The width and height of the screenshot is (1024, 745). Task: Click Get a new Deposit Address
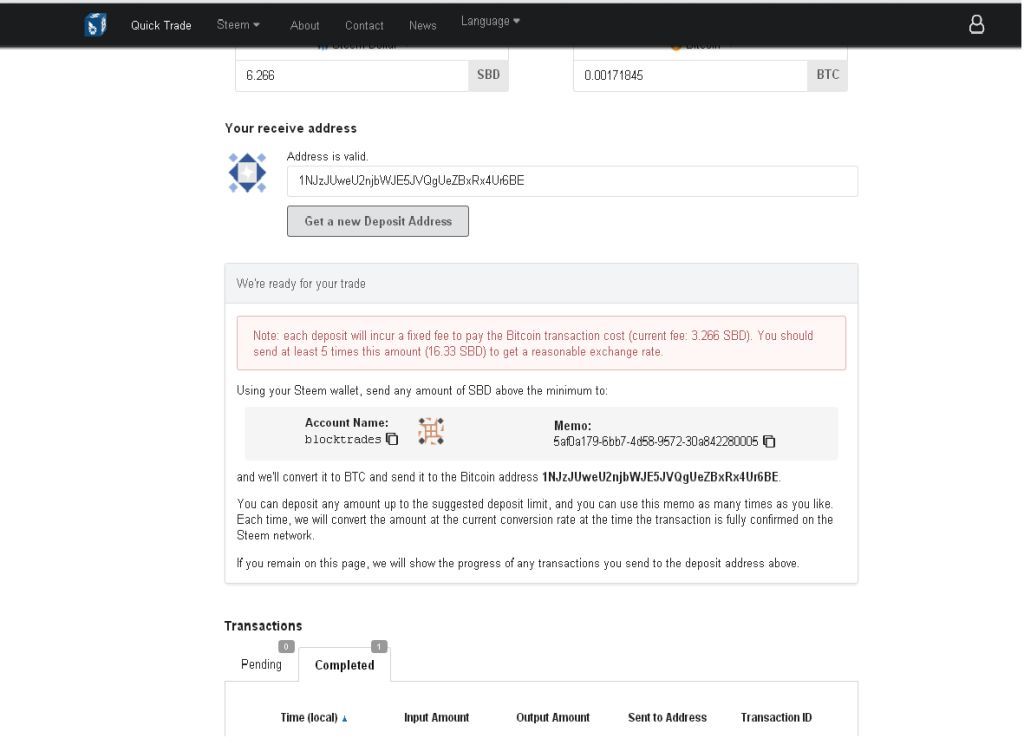coord(377,221)
